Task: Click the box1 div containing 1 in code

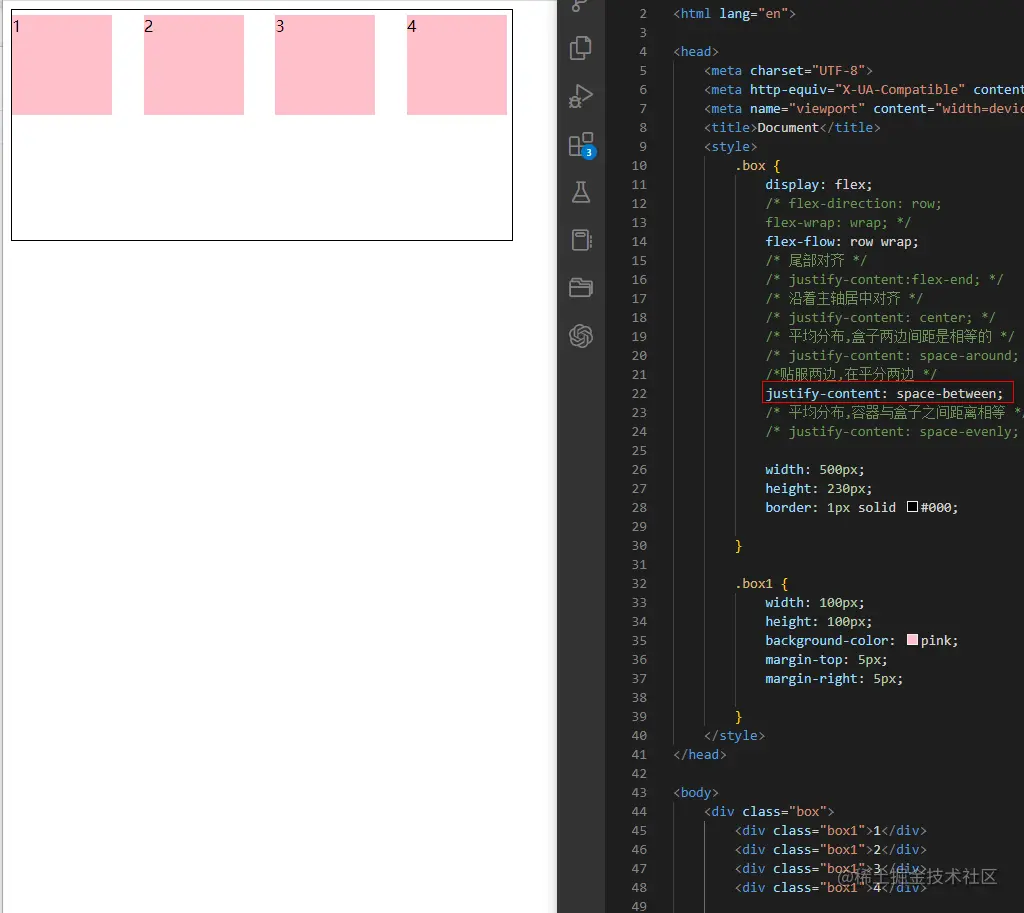Action: (831, 830)
